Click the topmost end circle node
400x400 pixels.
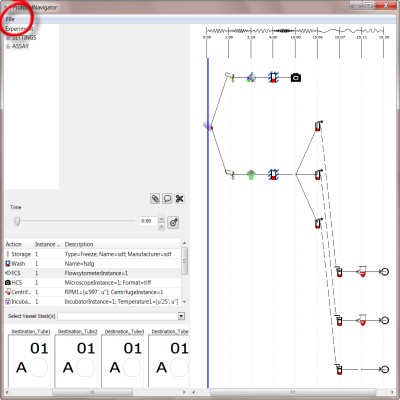(384, 272)
